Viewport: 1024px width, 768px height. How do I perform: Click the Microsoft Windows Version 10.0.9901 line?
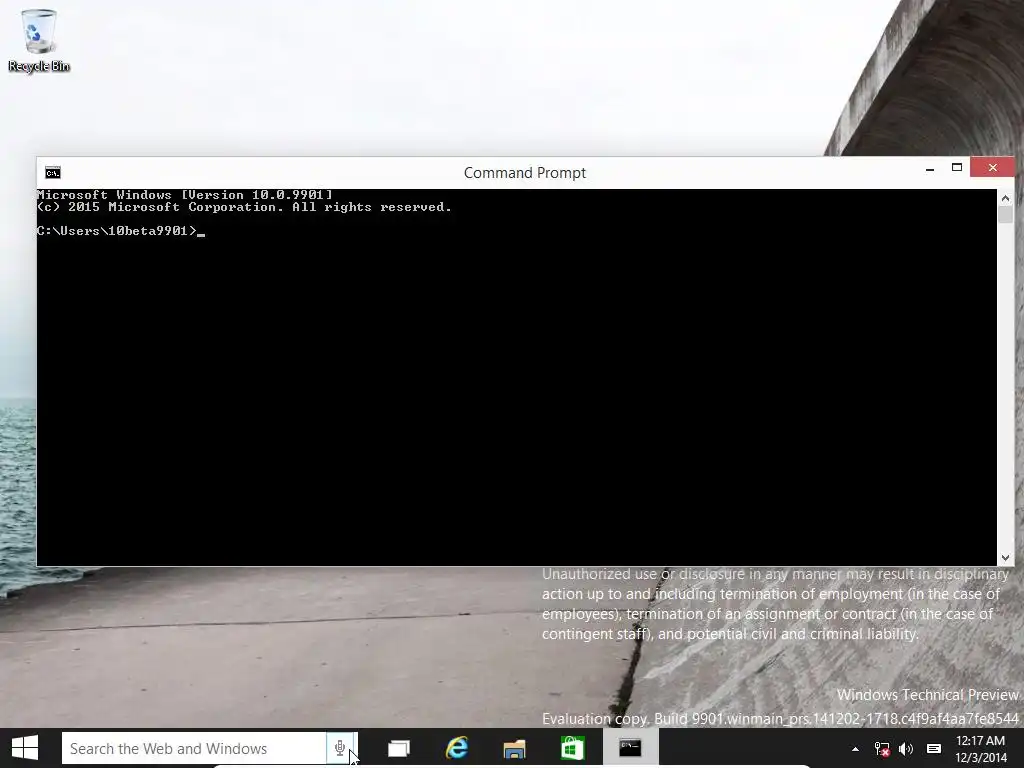pyautogui.click(x=185, y=195)
